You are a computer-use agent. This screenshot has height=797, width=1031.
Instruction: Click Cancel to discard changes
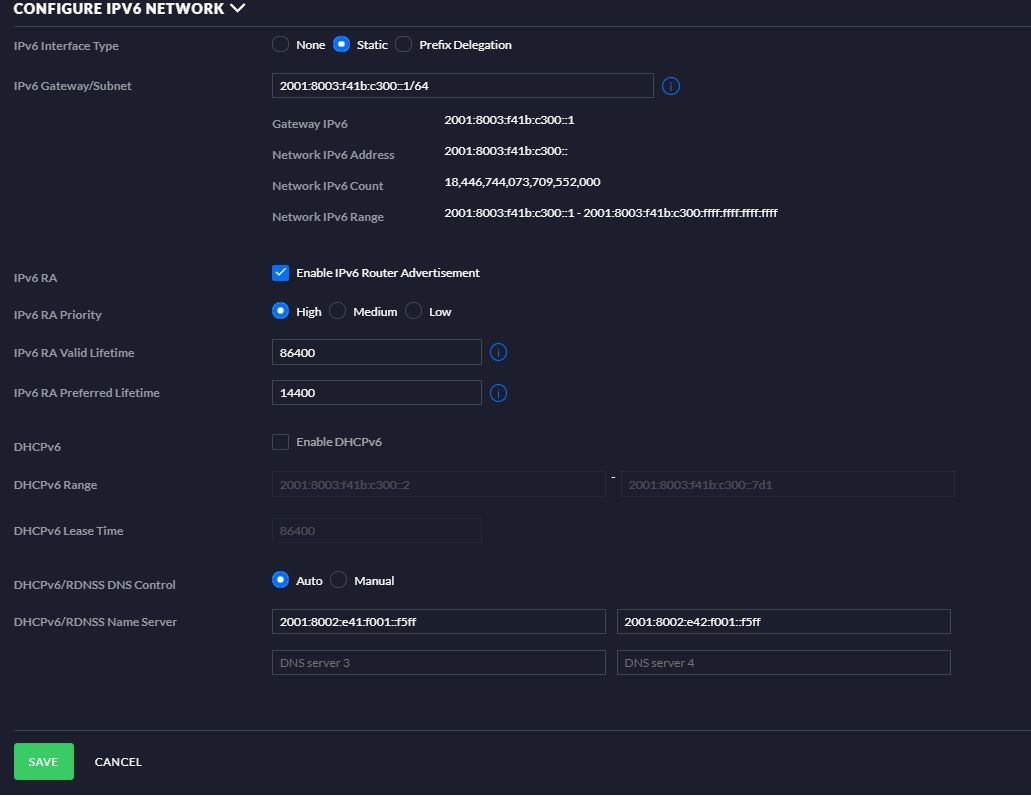point(118,762)
